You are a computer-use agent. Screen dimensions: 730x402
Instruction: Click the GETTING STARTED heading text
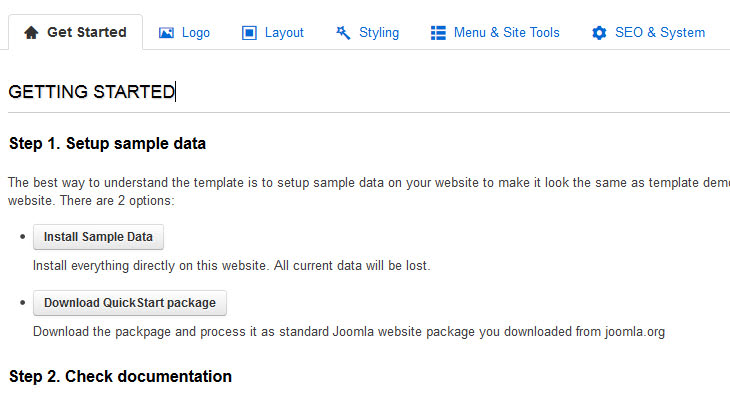click(91, 92)
